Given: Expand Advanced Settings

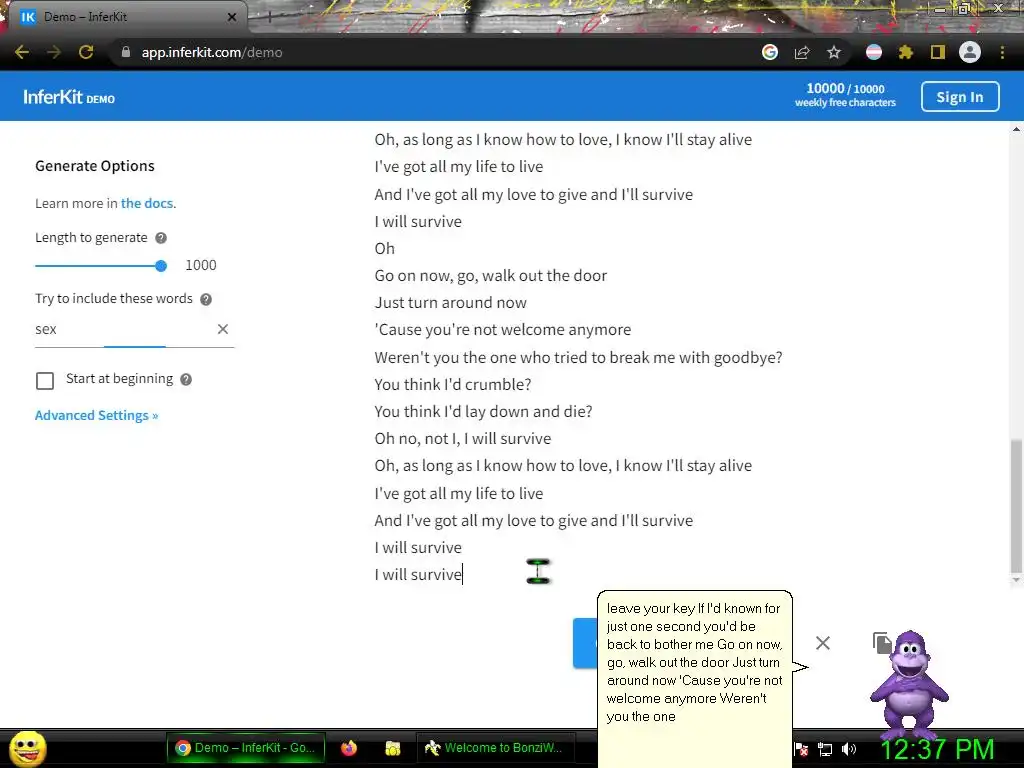Looking at the screenshot, I should (x=97, y=415).
